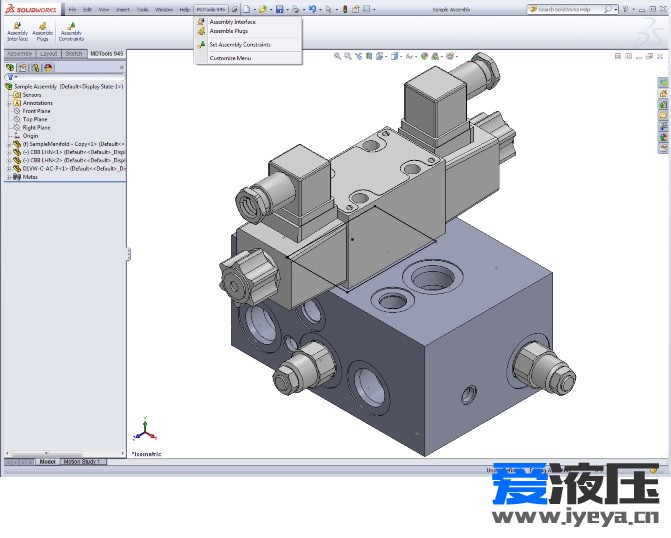Click the Undo arrow icon
The height and width of the screenshot is (538, 671).
tap(312, 9)
